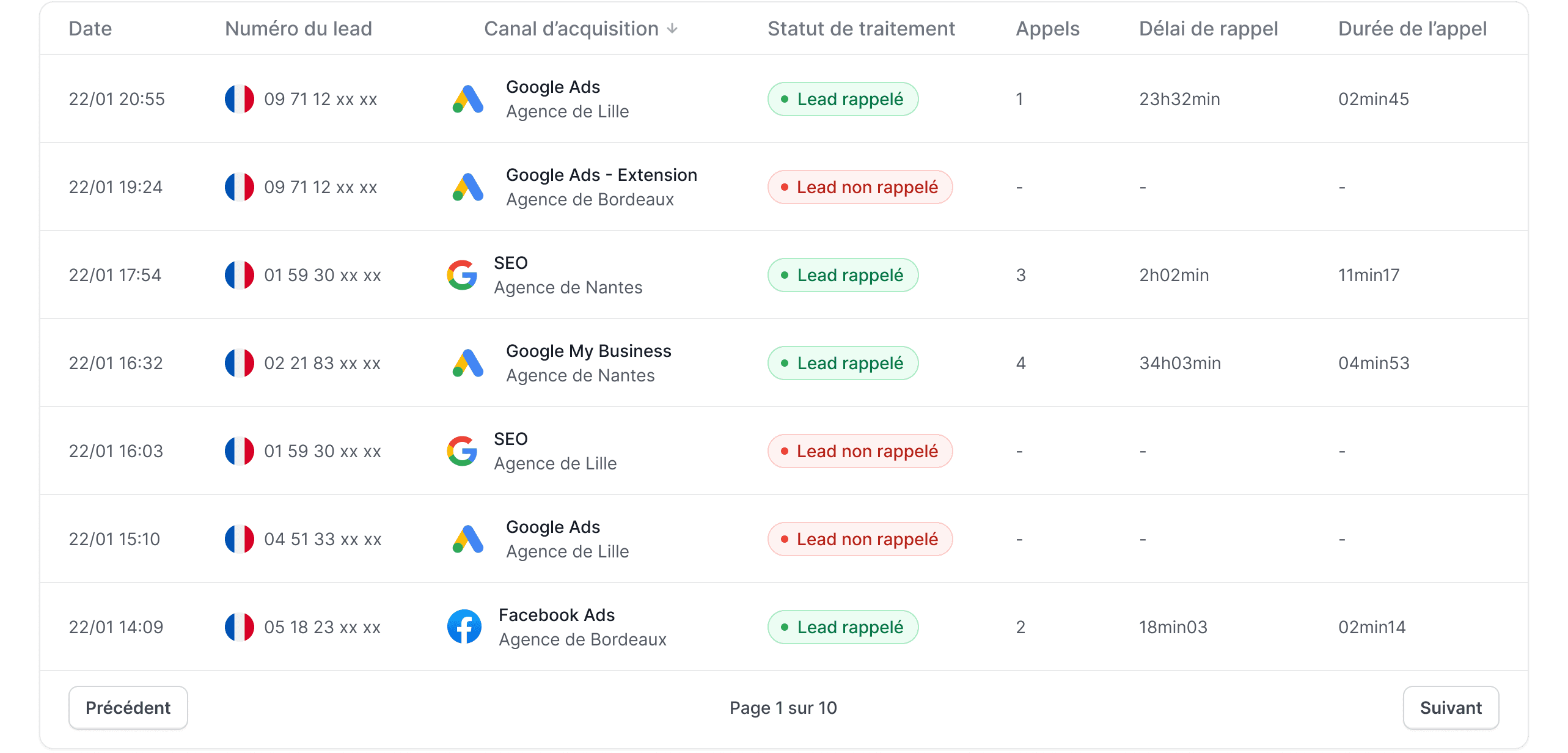Click the Suivant pagination button
1568x753 pixels.
coord(1451,707)
